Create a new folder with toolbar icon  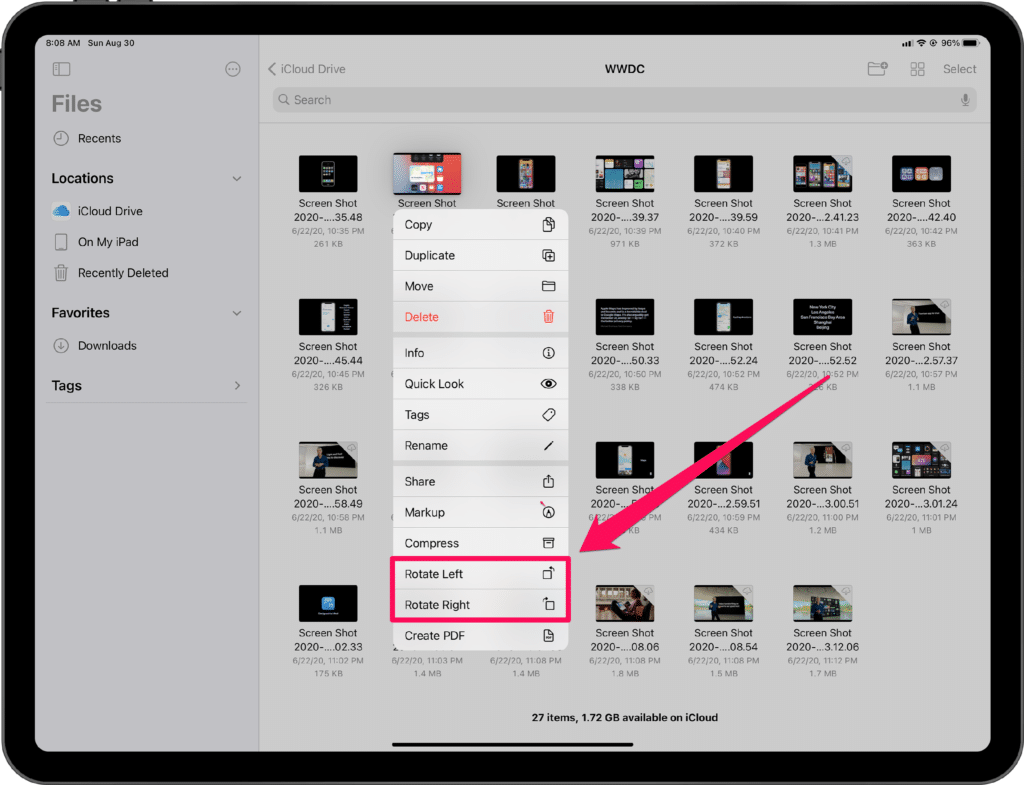click(x=877, y=69)
